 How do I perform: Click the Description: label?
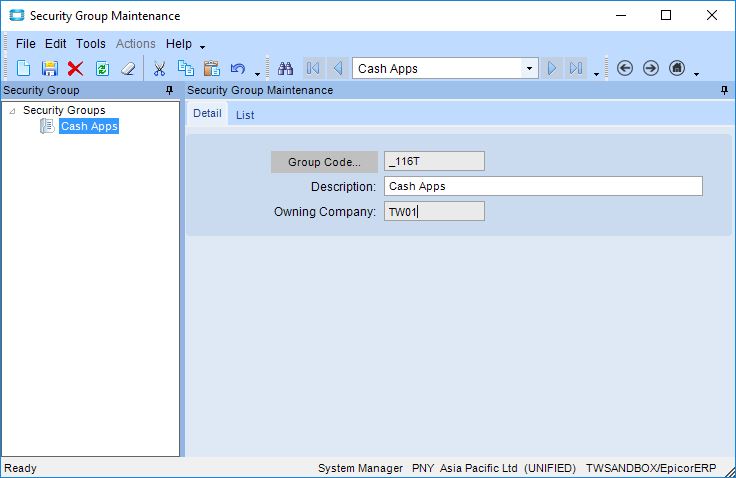coord(343,187)
